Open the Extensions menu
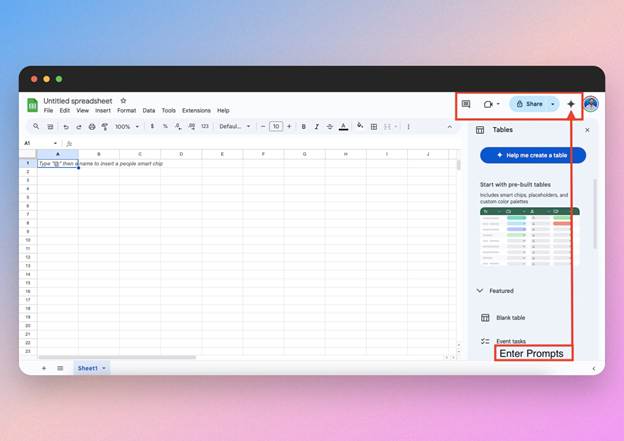624x441 pixels. click(x=196, y=111)
